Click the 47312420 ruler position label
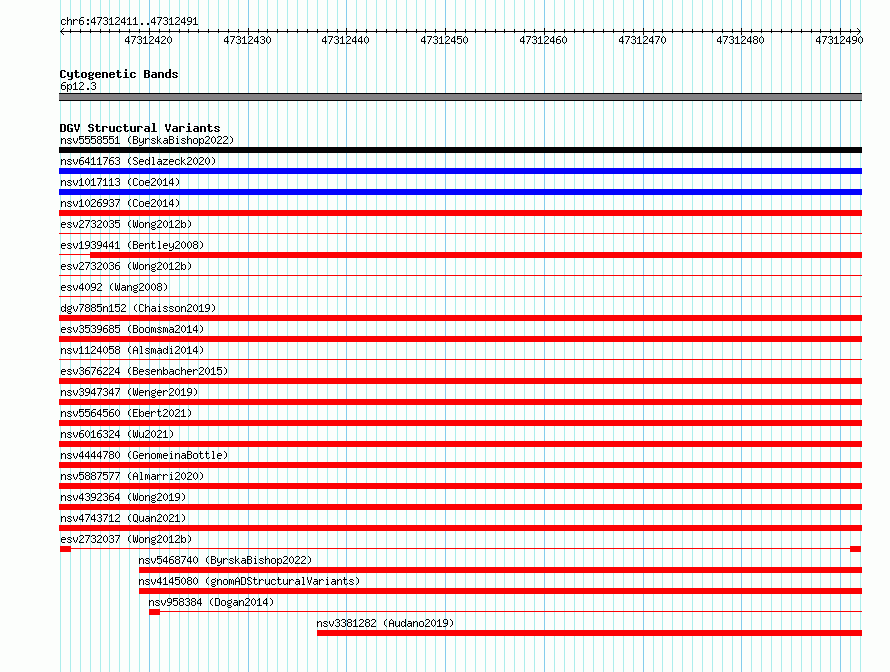Image resolution: width=890 pixels, height=672 pixels. coord(148,40)
